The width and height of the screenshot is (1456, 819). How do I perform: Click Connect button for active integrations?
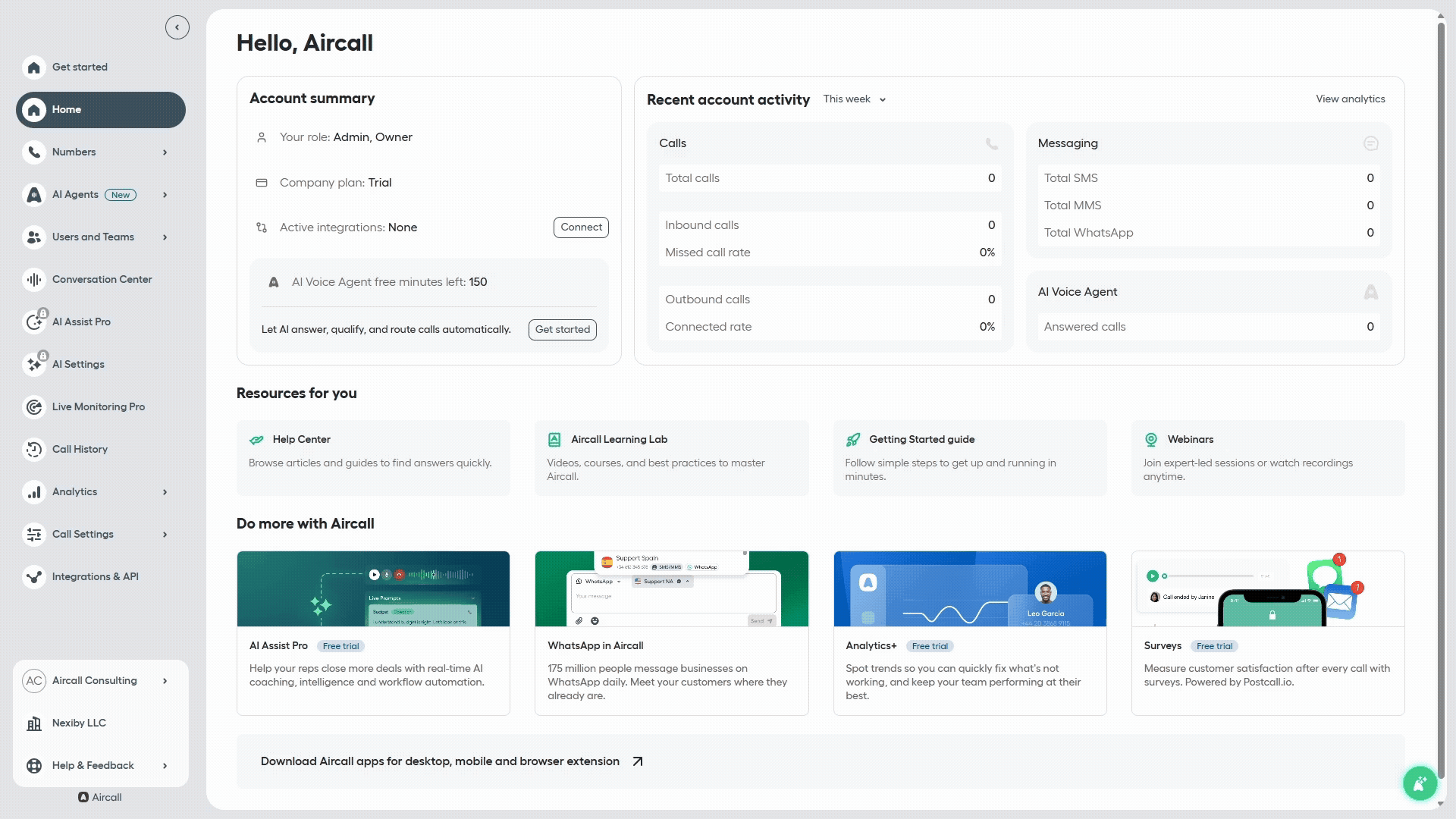581,227
